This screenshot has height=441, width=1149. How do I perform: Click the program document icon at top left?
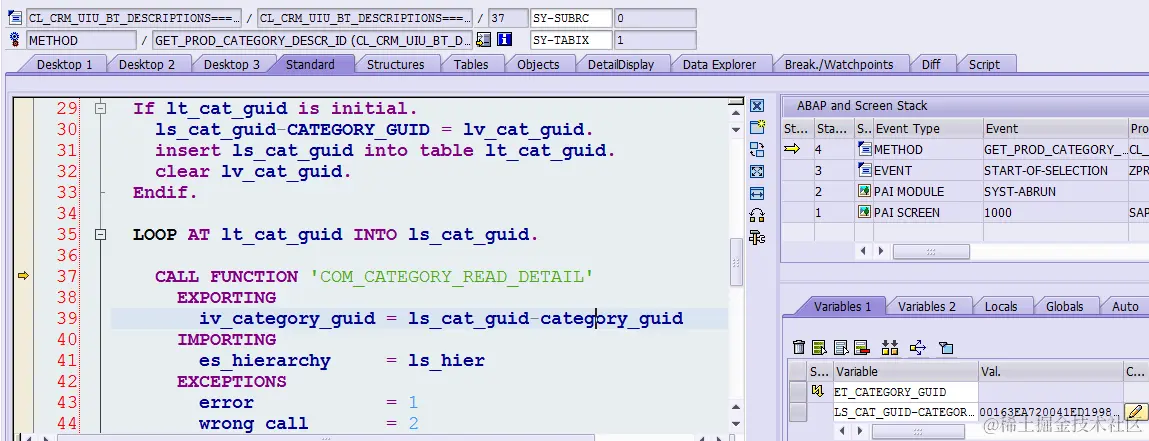click(x=15, y=18)
